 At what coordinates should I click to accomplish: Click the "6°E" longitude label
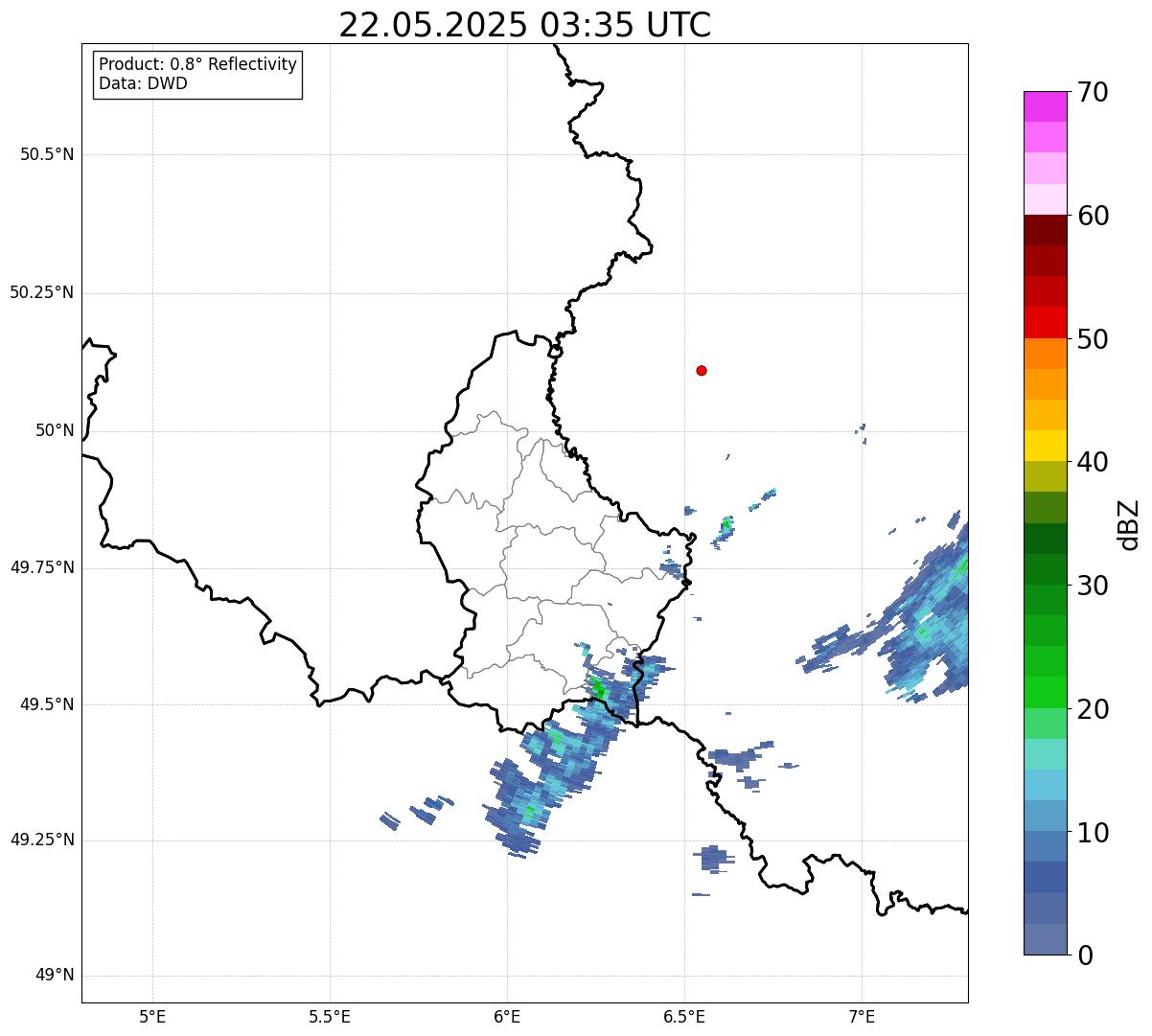click(507, 1016)
